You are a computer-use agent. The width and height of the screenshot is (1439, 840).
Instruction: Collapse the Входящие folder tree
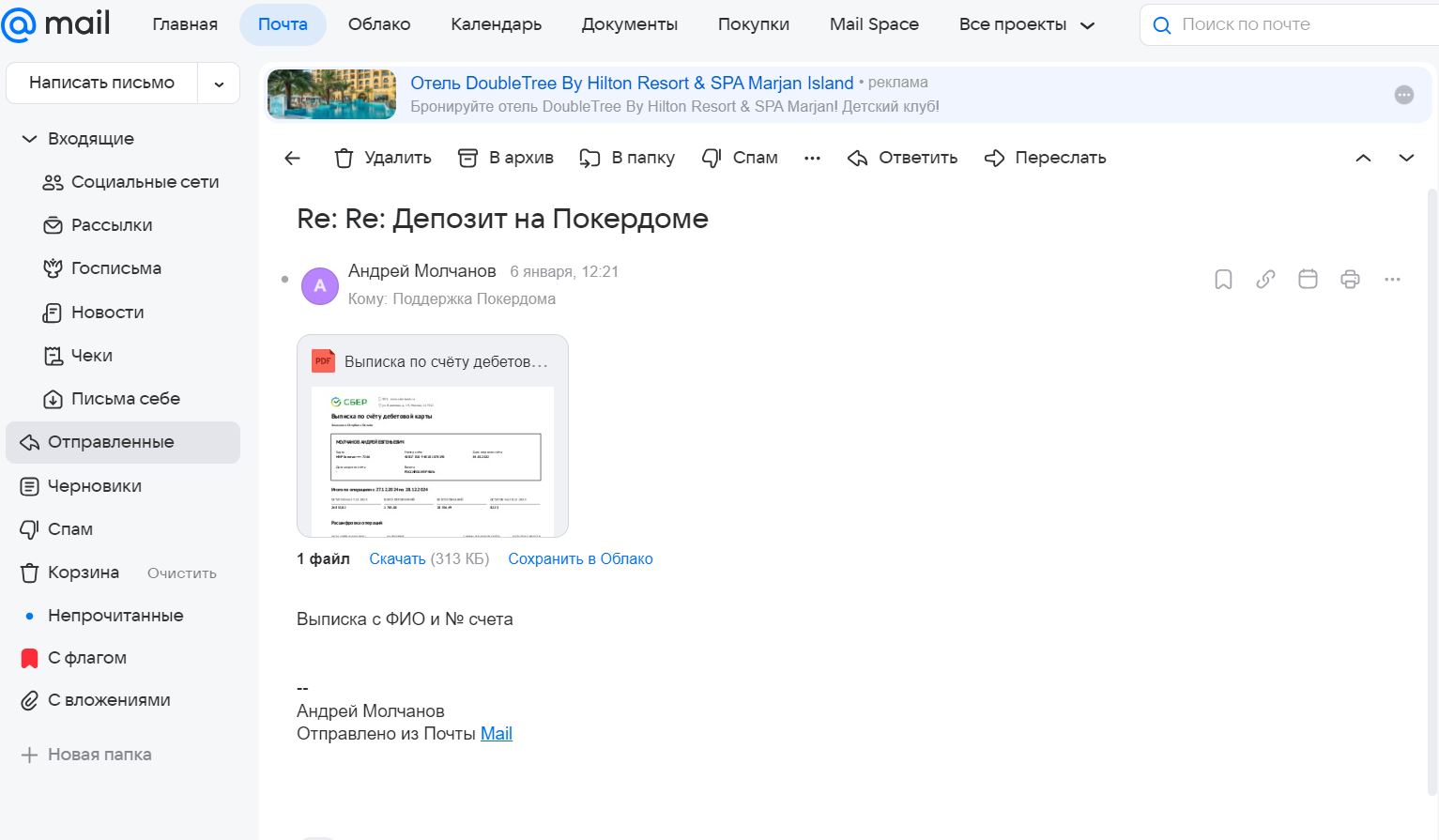tap(29, 139)
